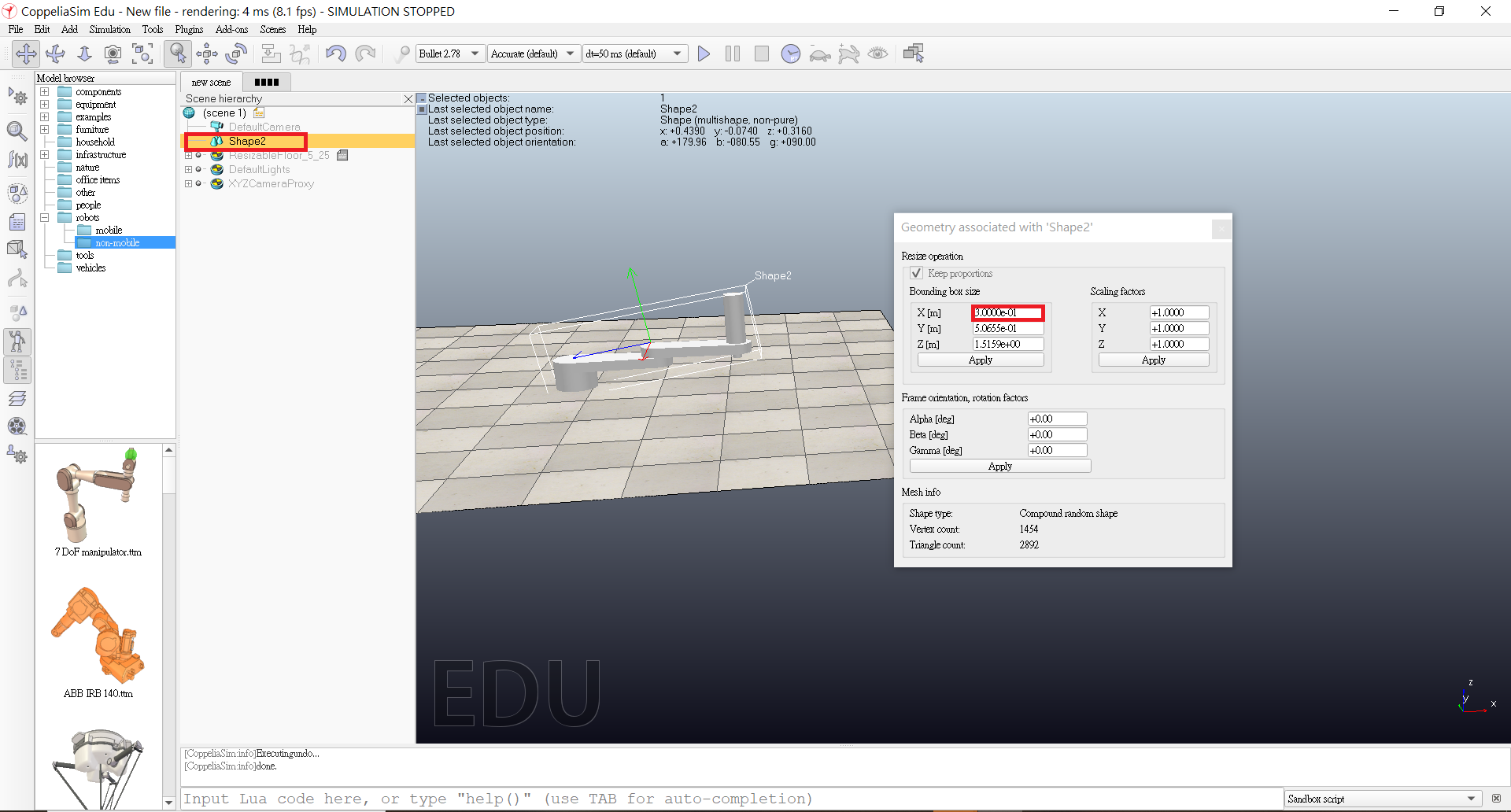Open the Simulation menu
Image resolution: width=1511 pixels, height=812 pixels.
109,29
